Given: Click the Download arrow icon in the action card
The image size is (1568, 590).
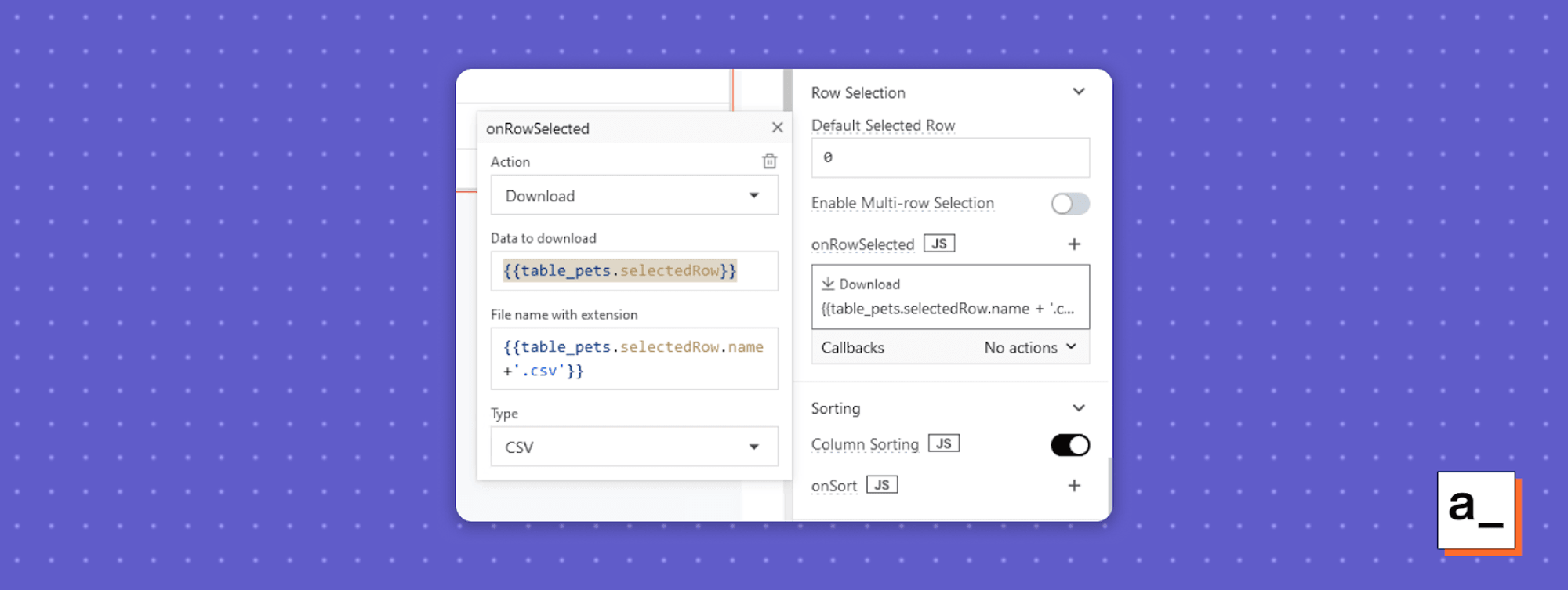Looking at the screenshot, I should (x=828, y=284).
